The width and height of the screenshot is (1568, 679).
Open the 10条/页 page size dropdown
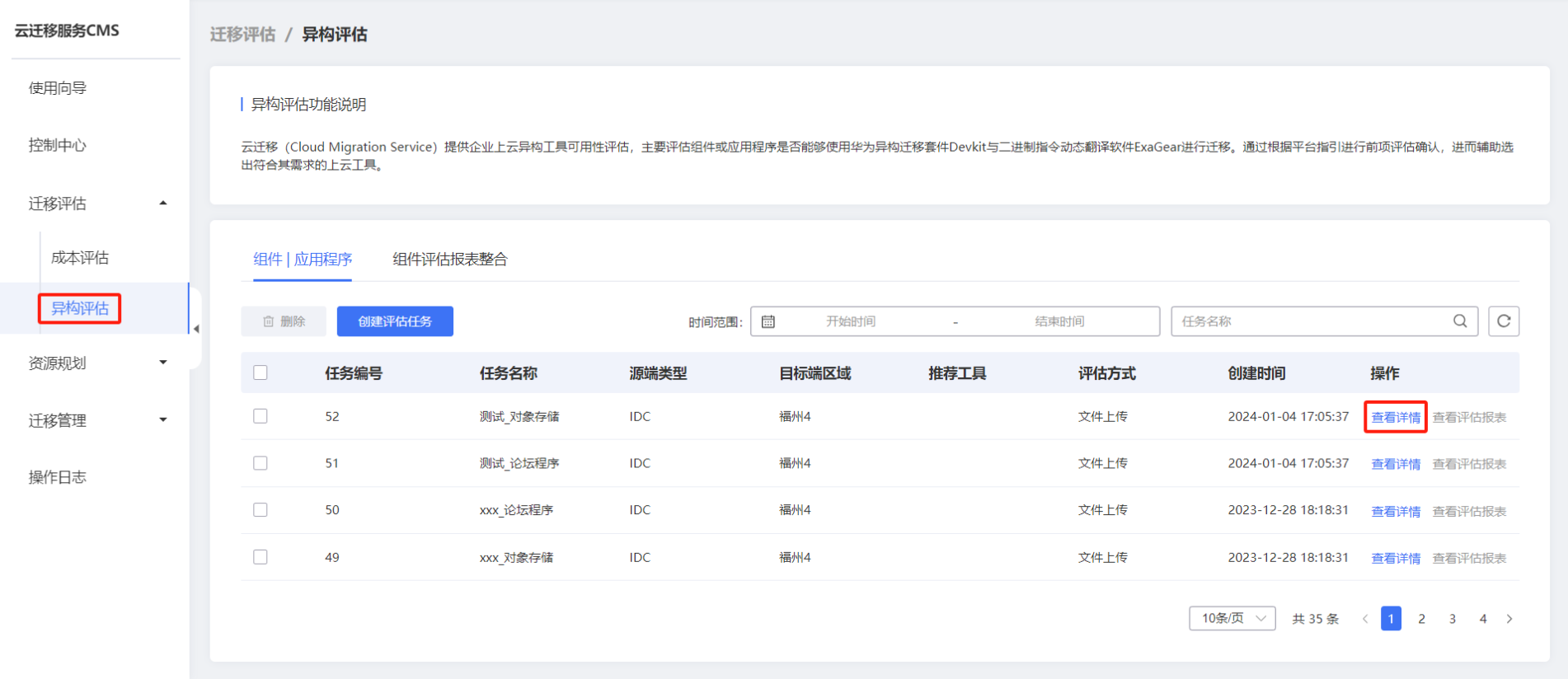(1232, 619)
